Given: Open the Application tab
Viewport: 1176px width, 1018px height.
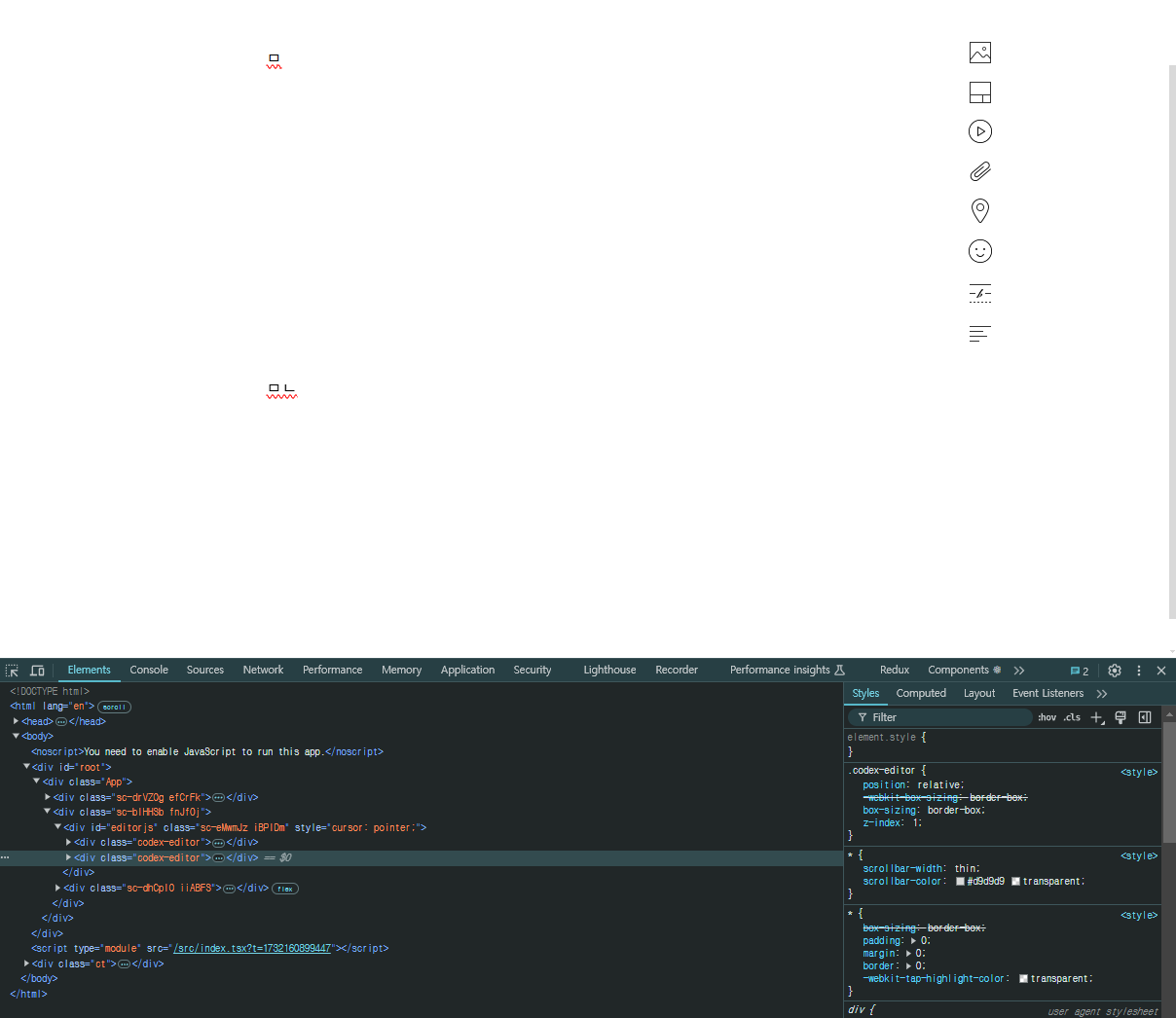Looking at the screenshot, I should [x=467, y=670].
